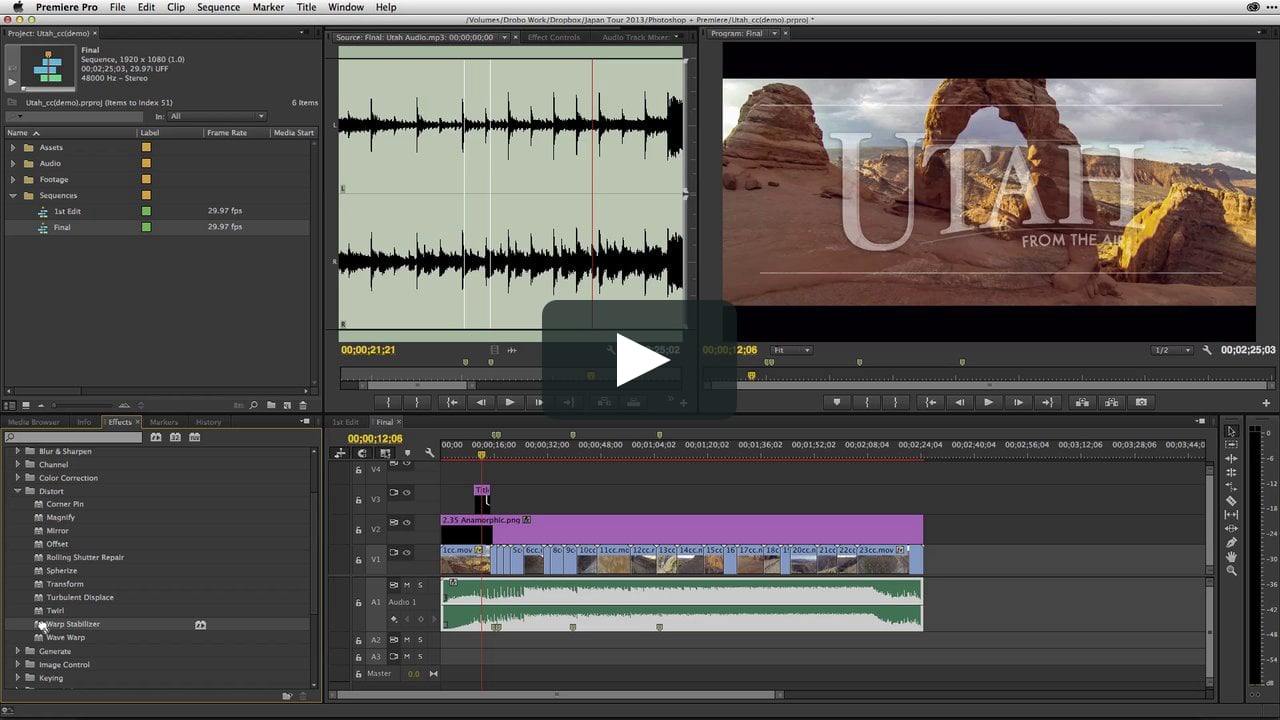Mute audio track A1
Screen dimensions: 1280x720
point(406,585)
